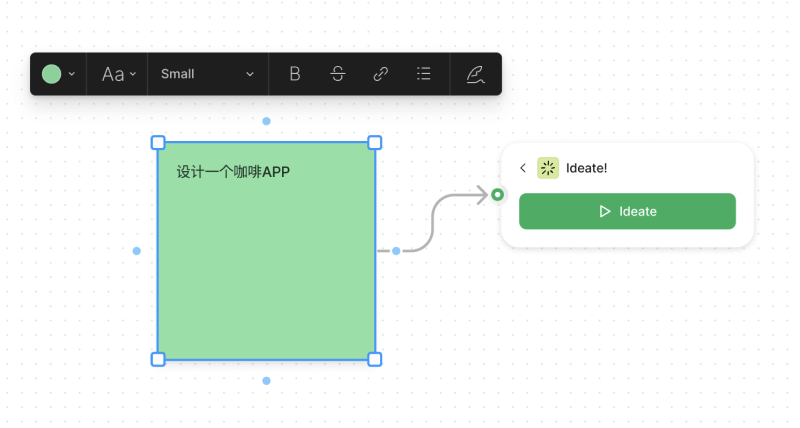The image size is (800, 428).
Task: Click the Ideate! title label
Action: (x=587, y=168)
